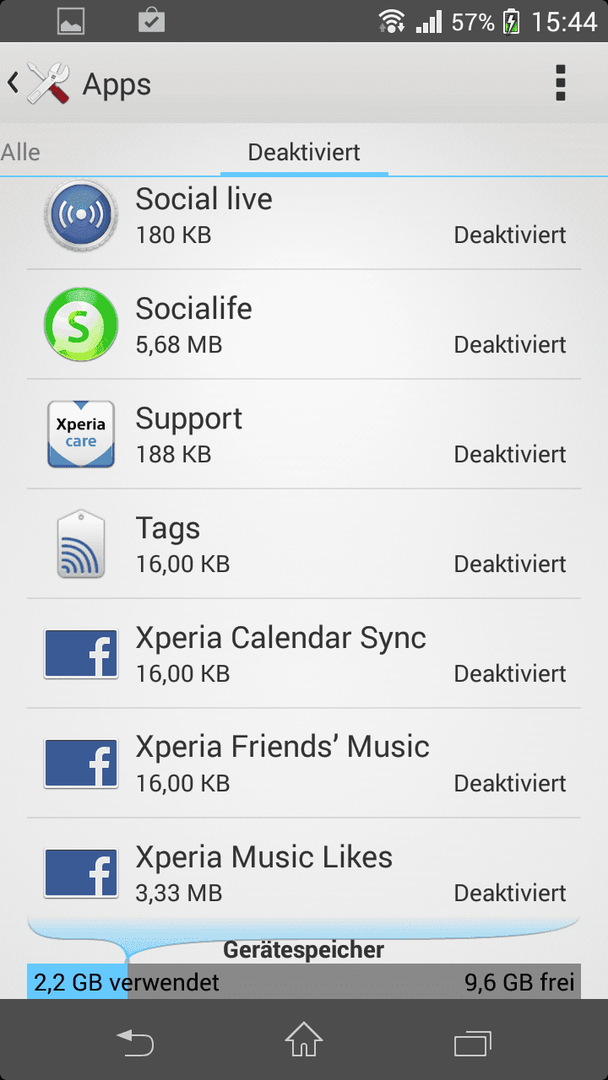The width and height of the screenshot is (608, 1080).
Task: Open the Xperia care Support icon
Action: (81, 434)
